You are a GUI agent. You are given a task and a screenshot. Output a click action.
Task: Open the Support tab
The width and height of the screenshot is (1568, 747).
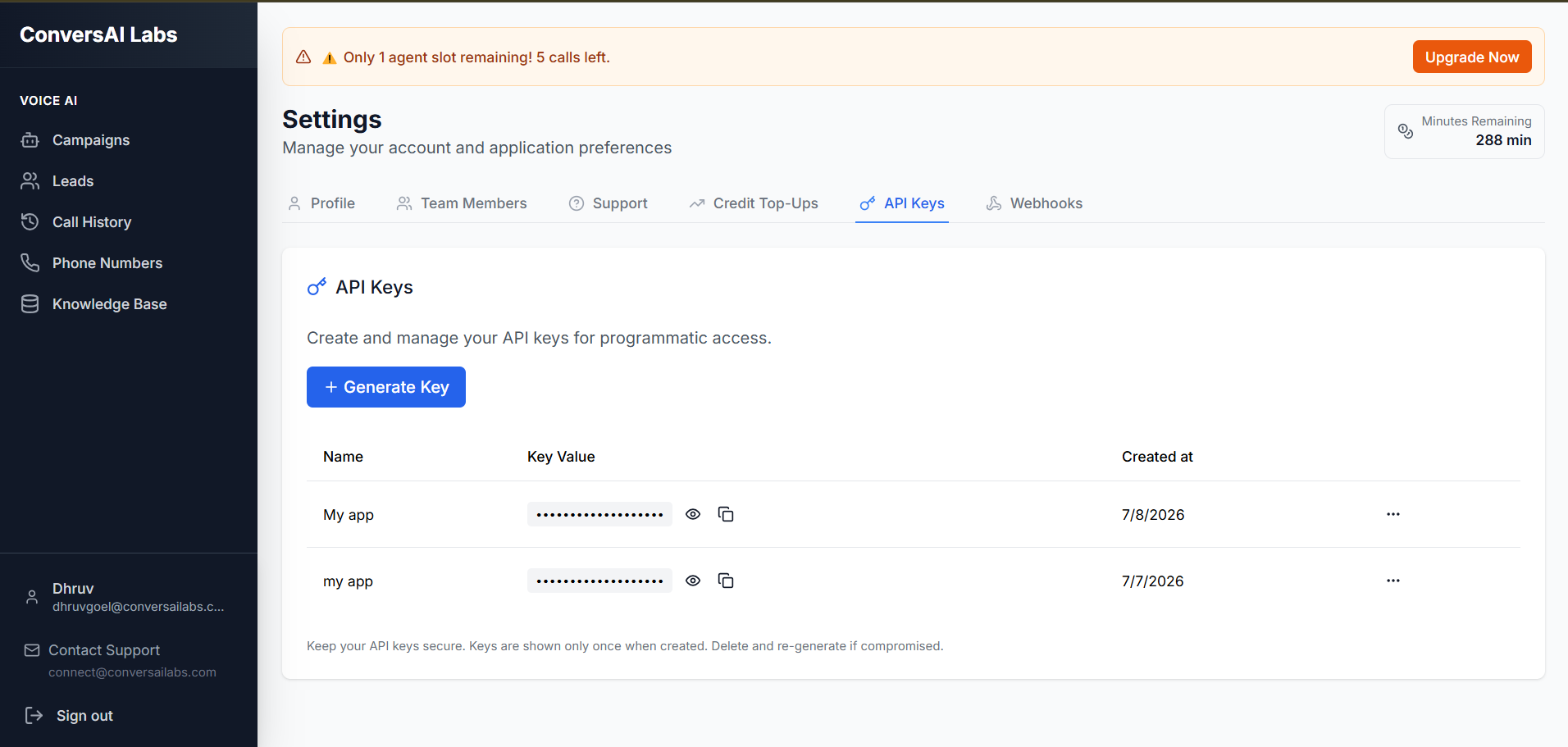tap(609, 203)
